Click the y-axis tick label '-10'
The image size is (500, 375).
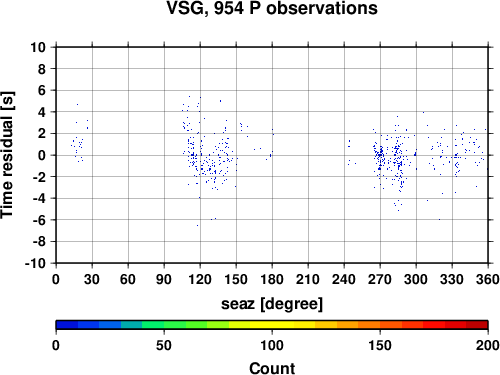click(35, 263)
